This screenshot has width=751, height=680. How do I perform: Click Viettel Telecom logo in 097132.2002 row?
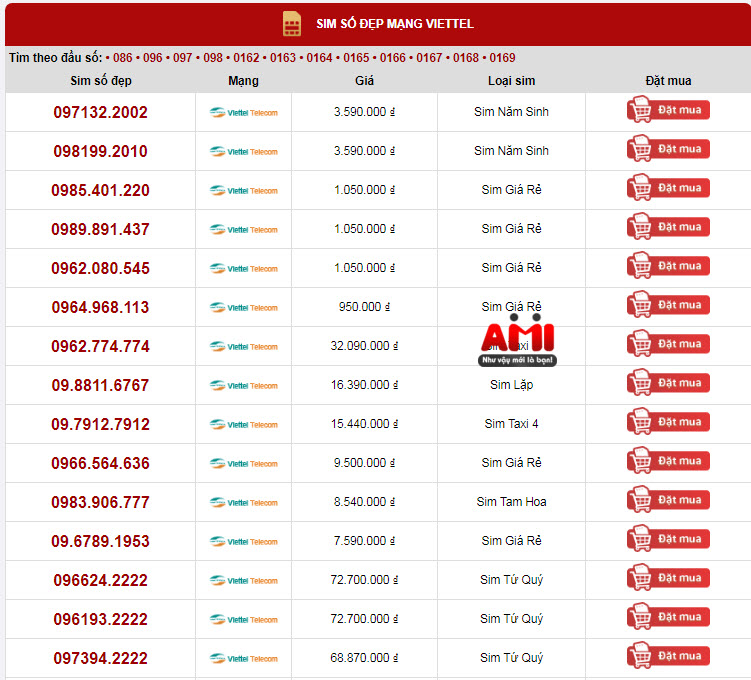[243, 113]
